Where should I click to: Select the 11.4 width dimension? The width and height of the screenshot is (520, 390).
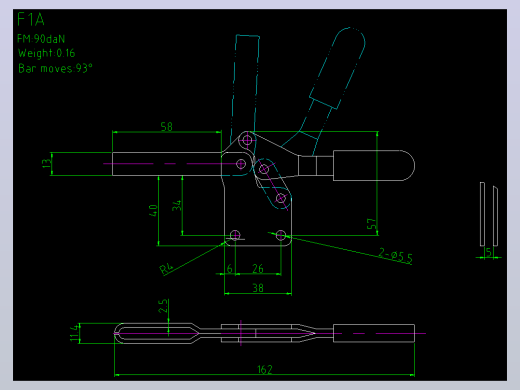[74, 333]
